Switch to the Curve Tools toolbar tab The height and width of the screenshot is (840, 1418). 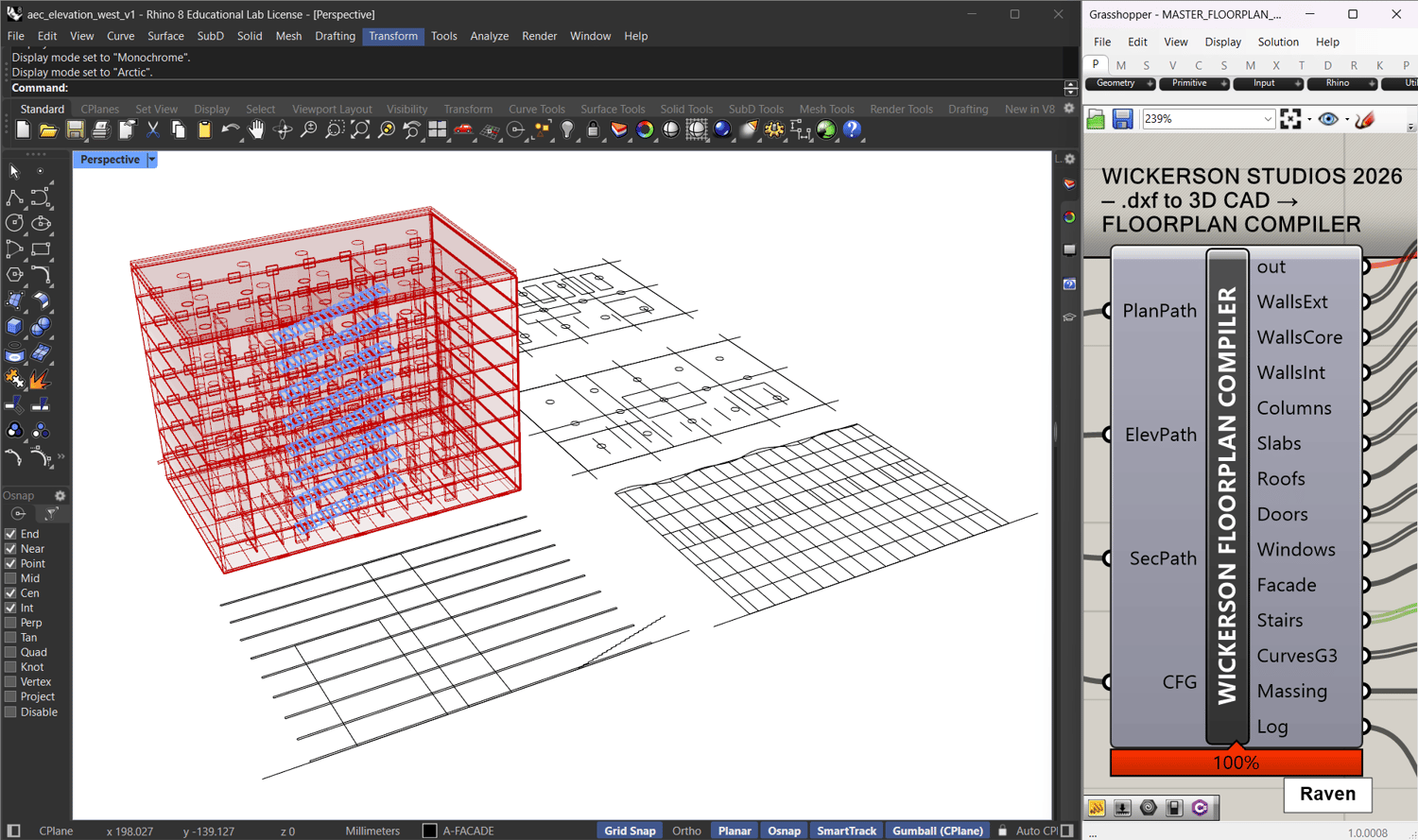[x=536, y=109]
